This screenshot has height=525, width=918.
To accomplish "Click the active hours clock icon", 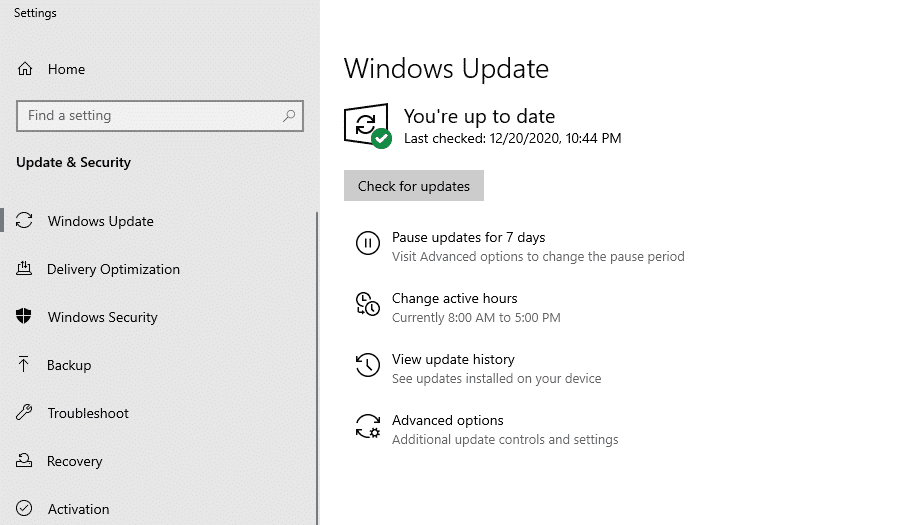I will click(x=368, y=304).
